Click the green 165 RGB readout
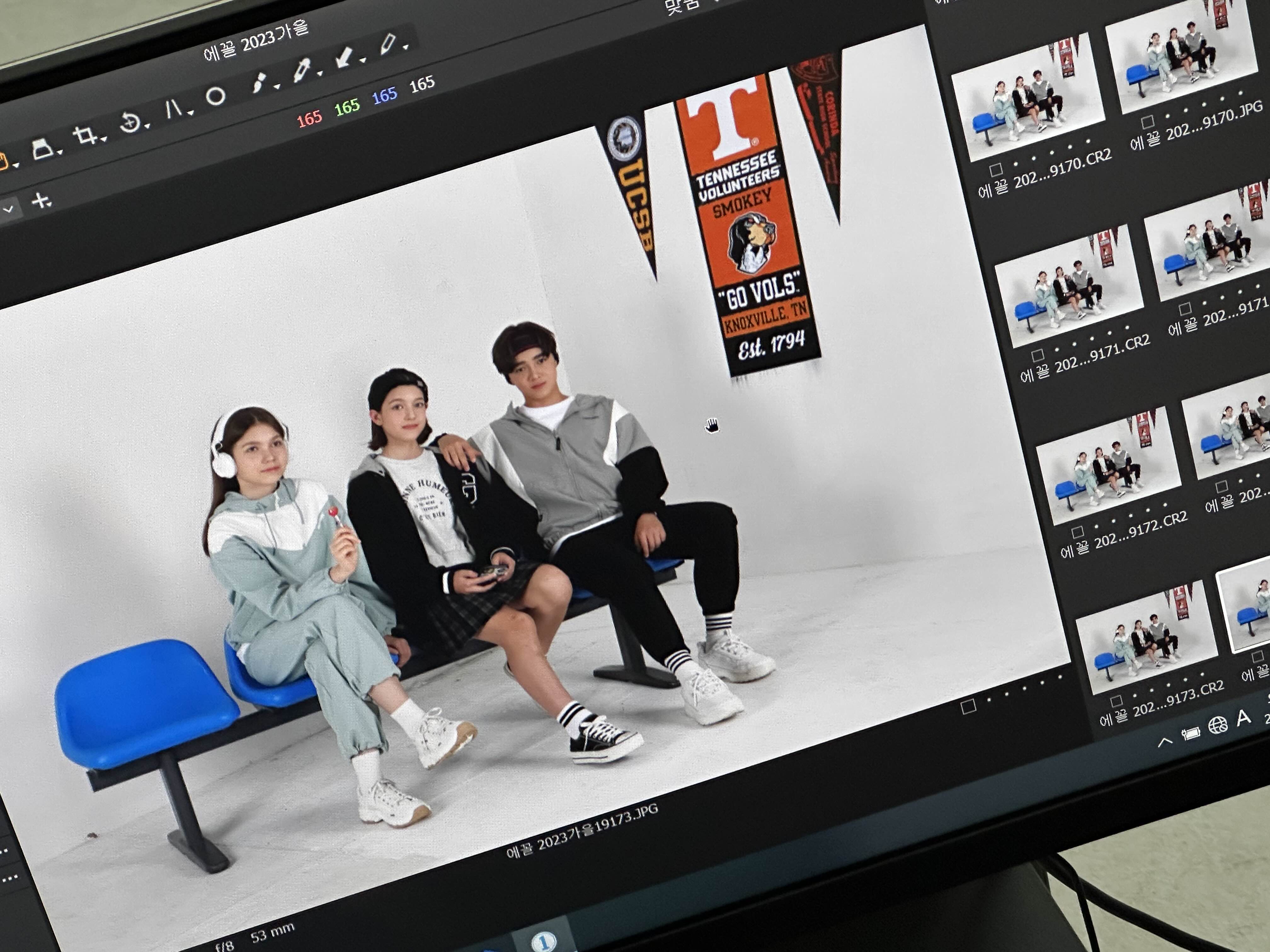This screenshot has height=952, width=1270. point(347,107)
